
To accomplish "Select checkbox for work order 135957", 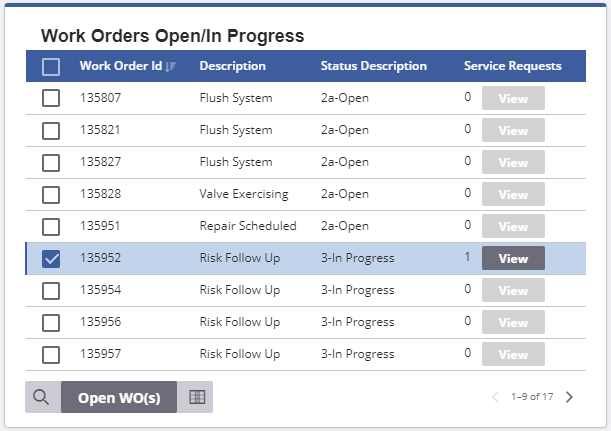I will click(51, 354).
